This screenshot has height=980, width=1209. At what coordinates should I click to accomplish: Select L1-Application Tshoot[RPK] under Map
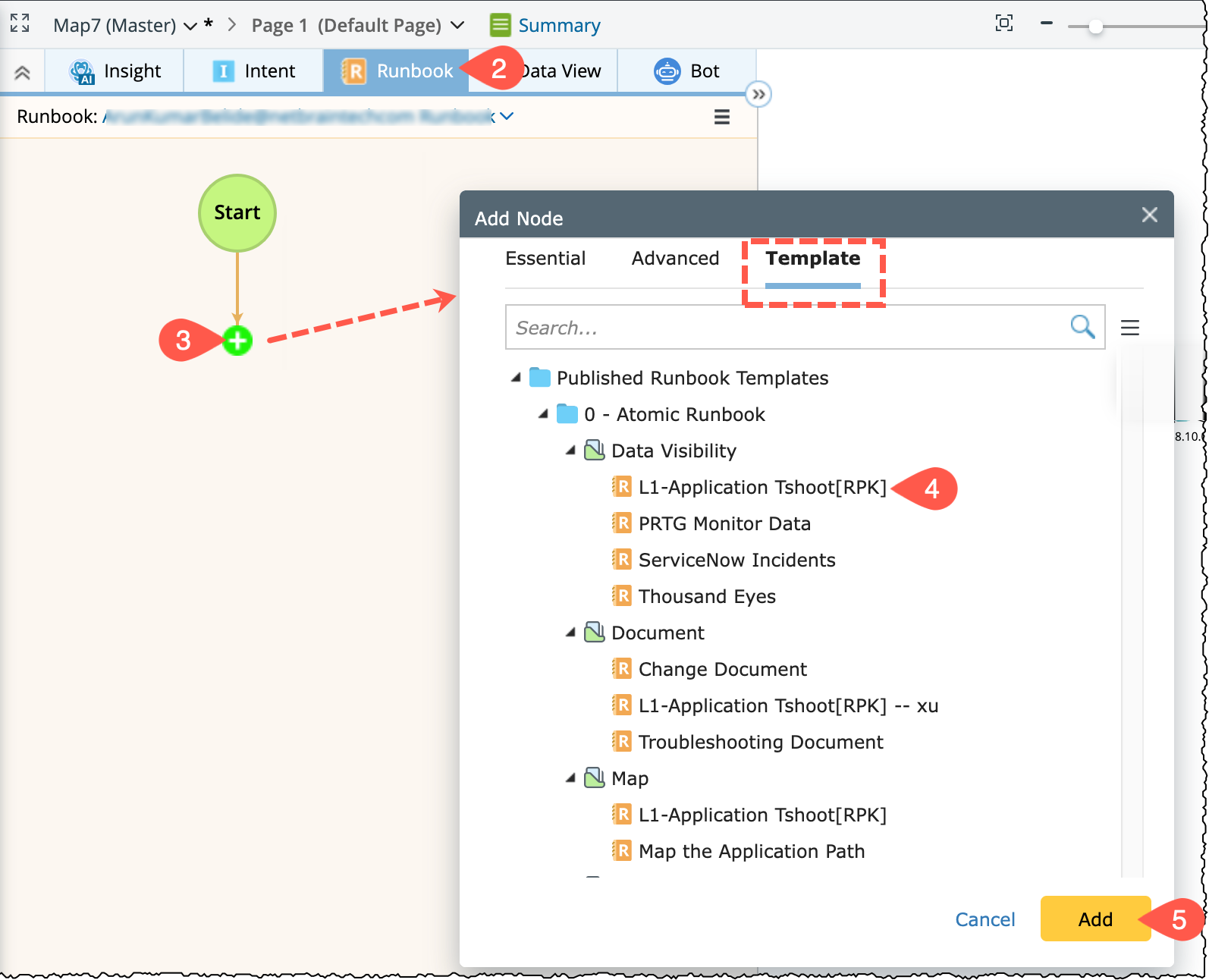762,815
